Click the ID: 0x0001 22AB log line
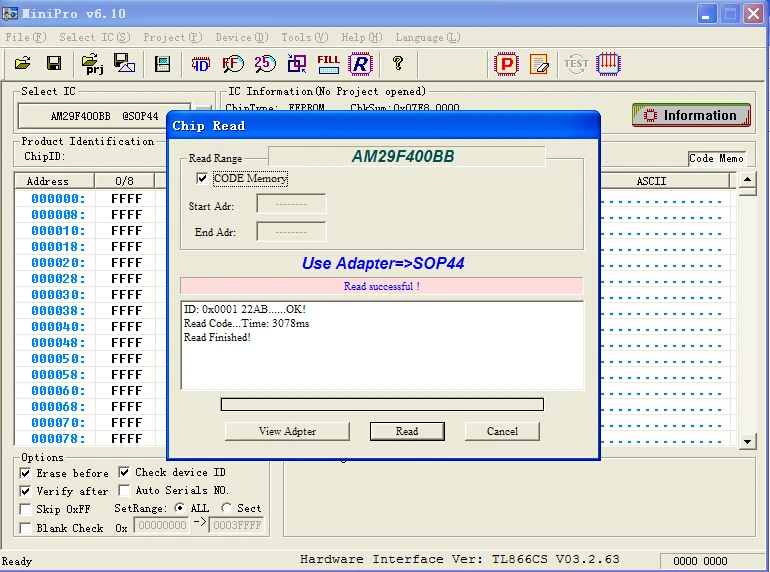The width and height of the screenshot is (770, 572). tap(245, 309)
